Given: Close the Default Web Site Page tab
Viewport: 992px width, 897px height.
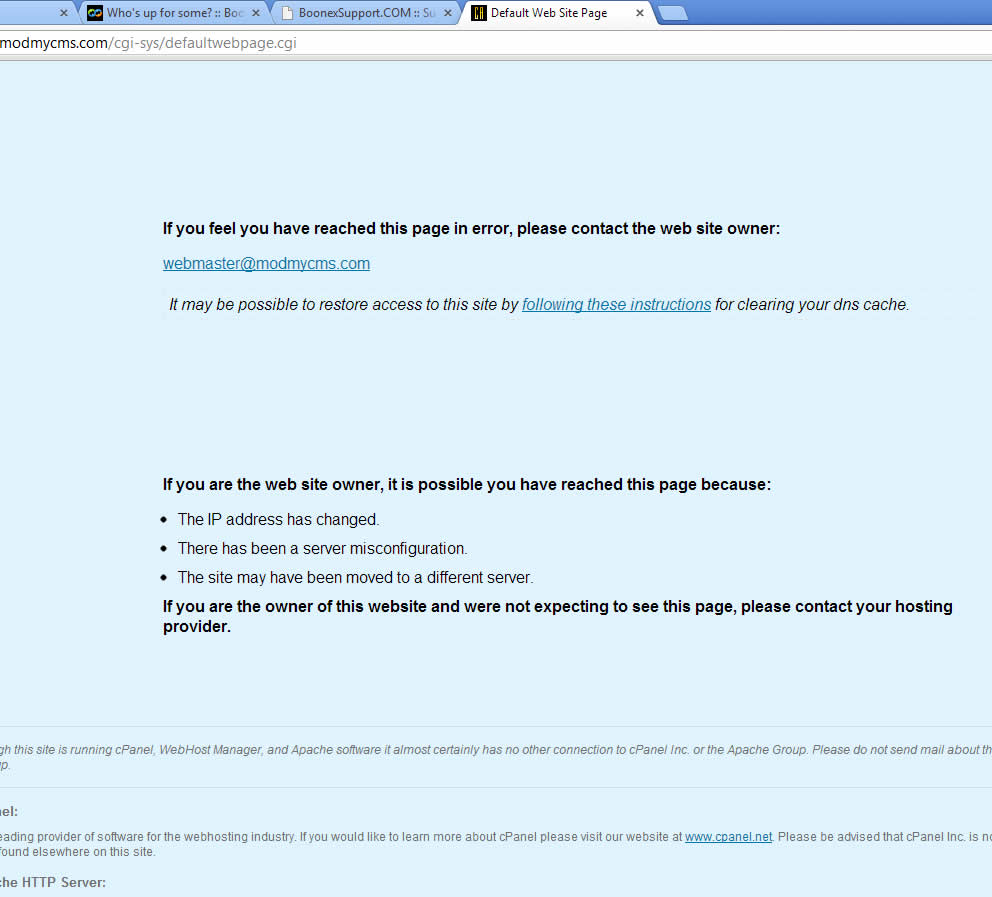Looking at the screenshot, I should [640, 13].
